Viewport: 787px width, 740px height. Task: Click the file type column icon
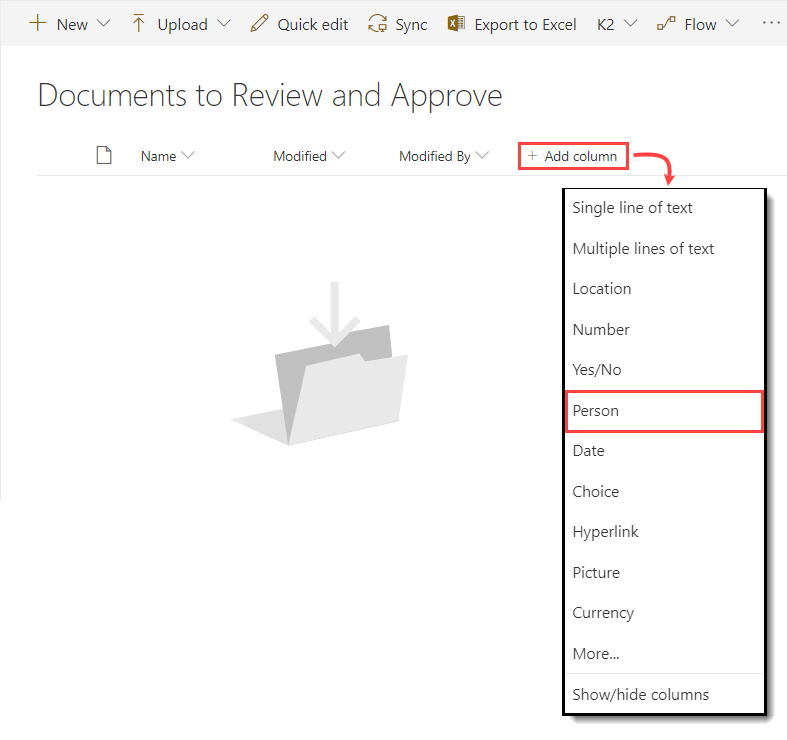click(103, 155)
